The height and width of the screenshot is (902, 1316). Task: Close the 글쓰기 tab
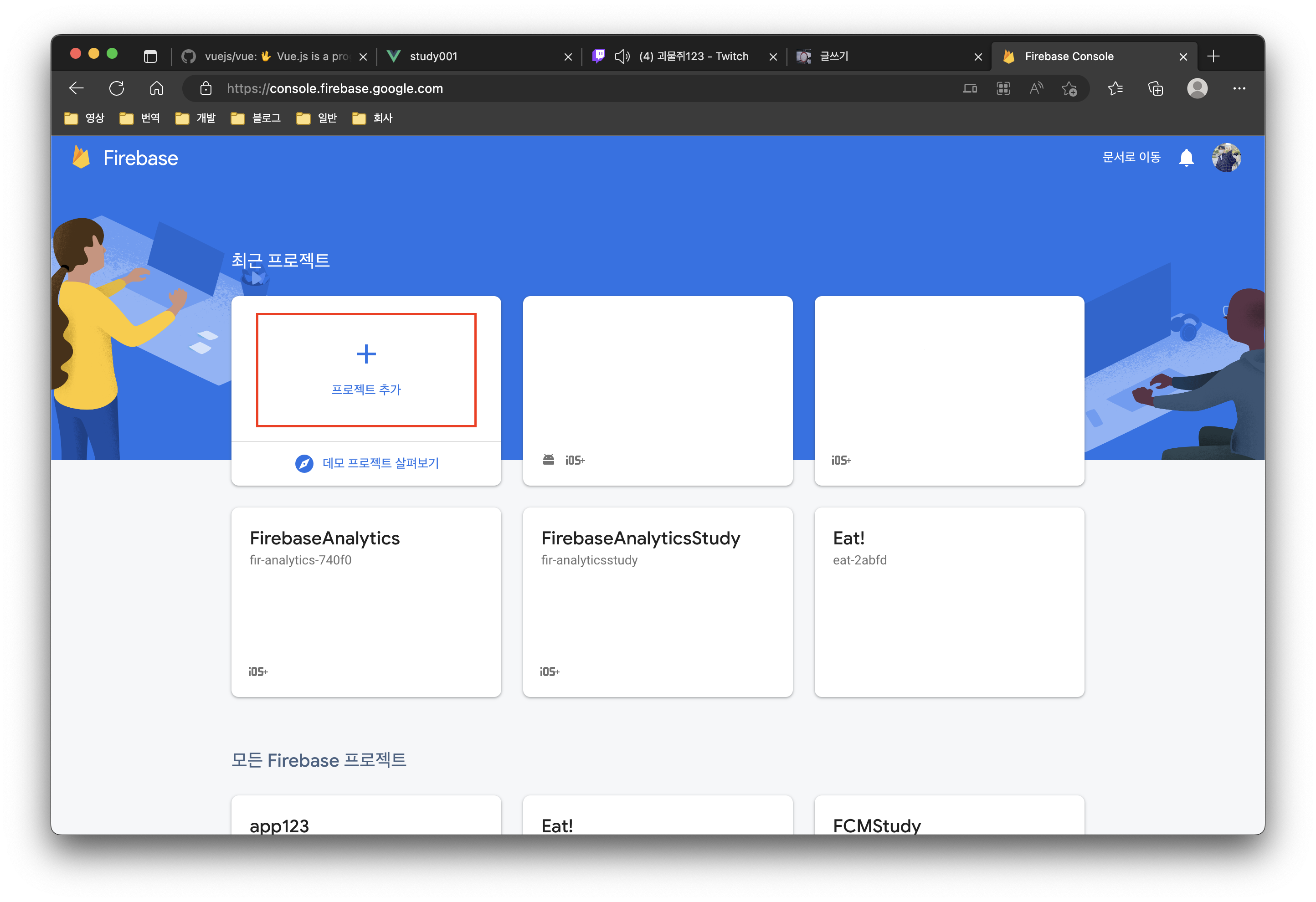978,56
